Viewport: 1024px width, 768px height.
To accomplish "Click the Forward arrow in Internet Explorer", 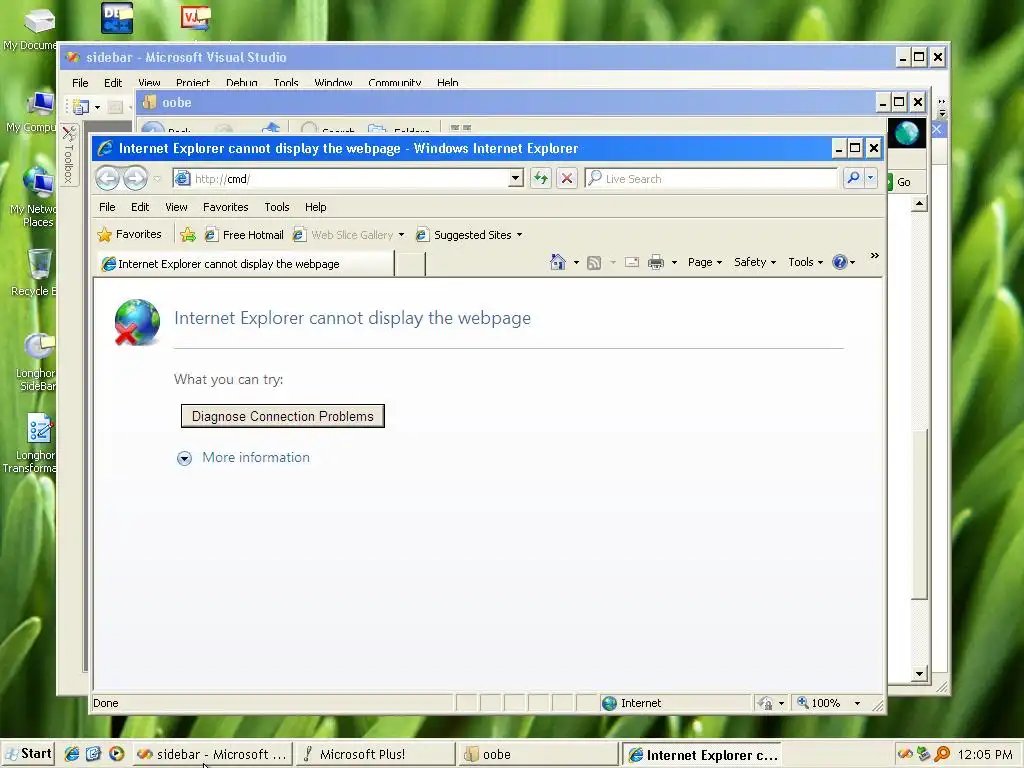I will (x=135, y=178).
